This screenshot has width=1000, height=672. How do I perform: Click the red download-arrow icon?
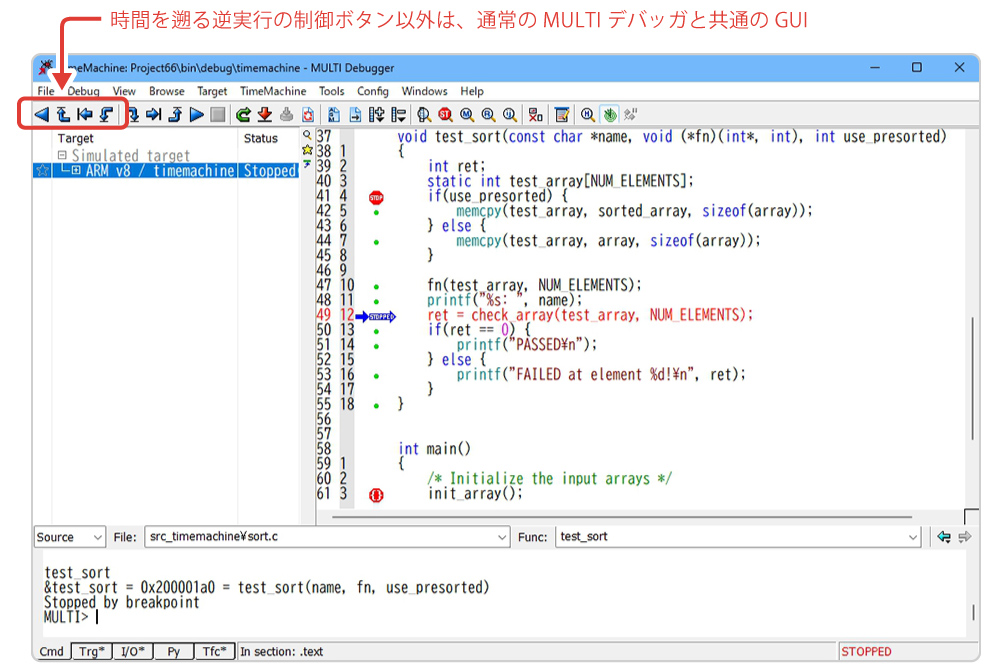[x=265, y=115]
